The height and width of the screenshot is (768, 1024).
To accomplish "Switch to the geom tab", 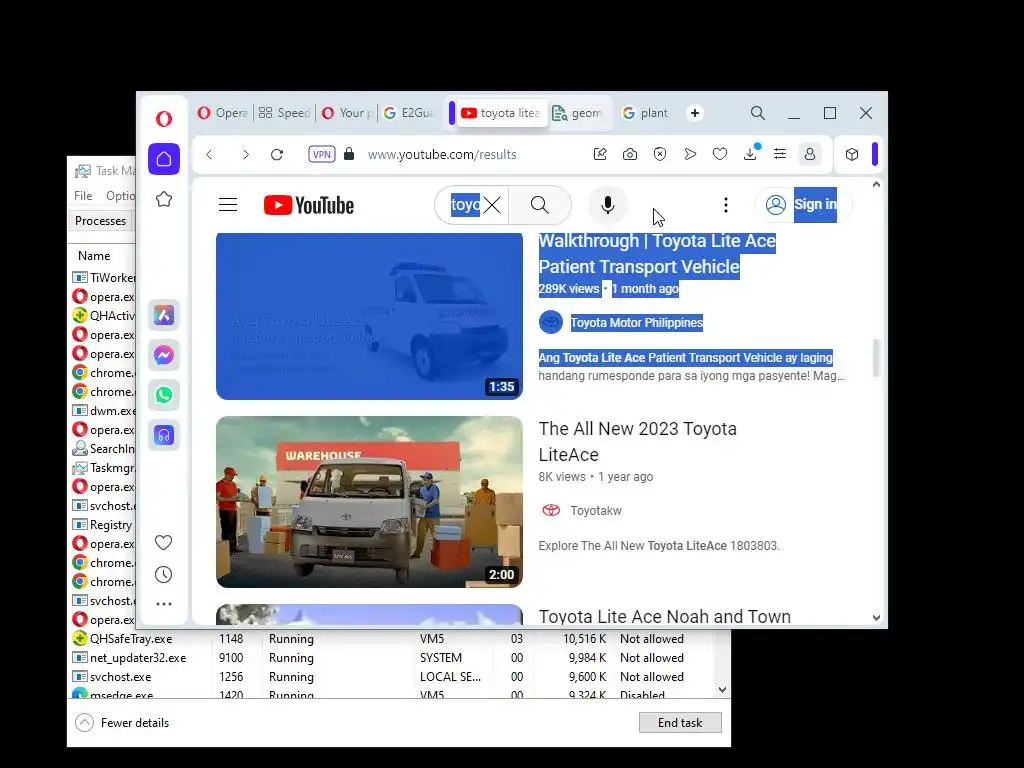I will [577, 113].
